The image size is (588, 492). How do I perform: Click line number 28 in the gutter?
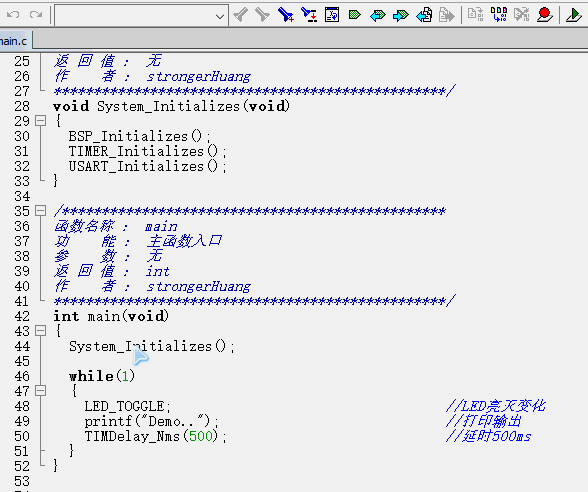[x=22, y=106]
